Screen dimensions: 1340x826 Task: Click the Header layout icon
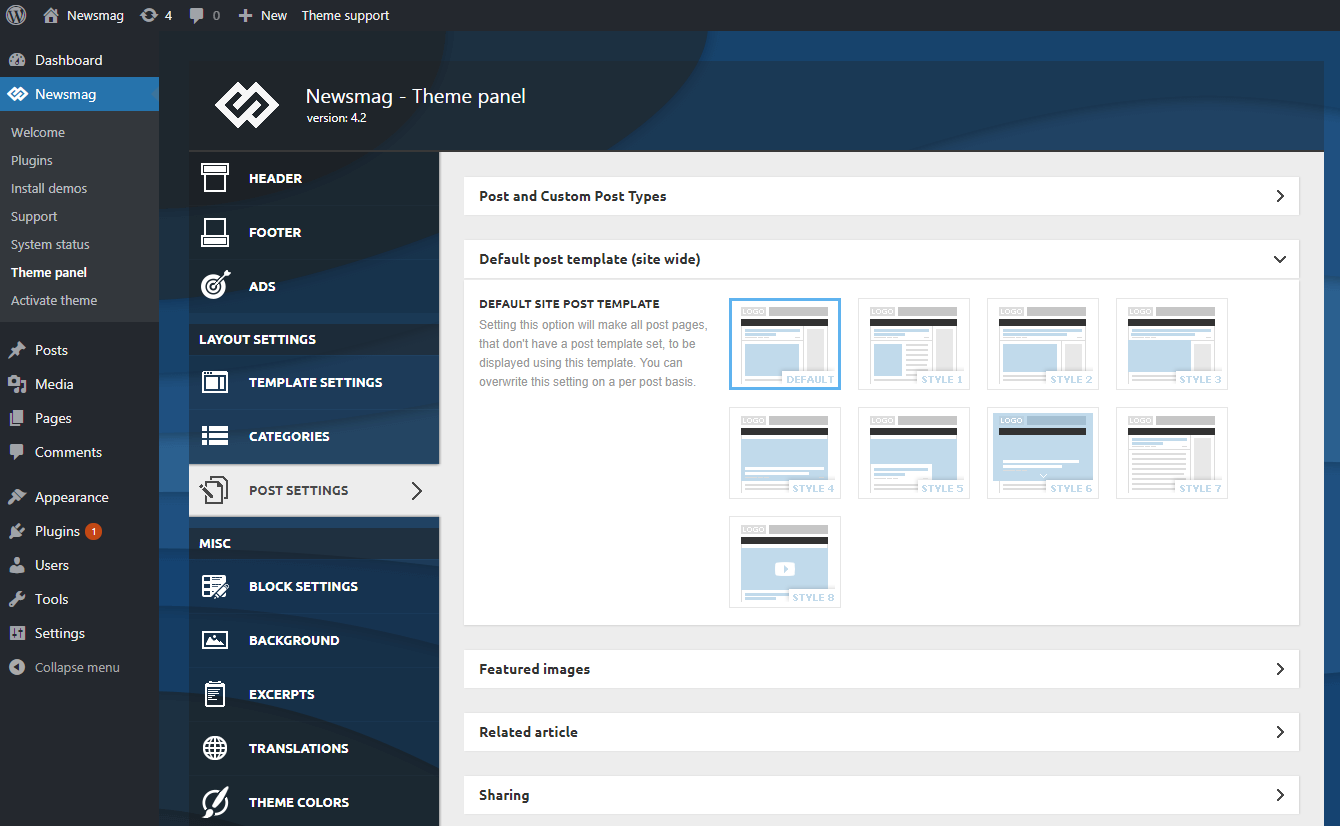tap(215, 178)
